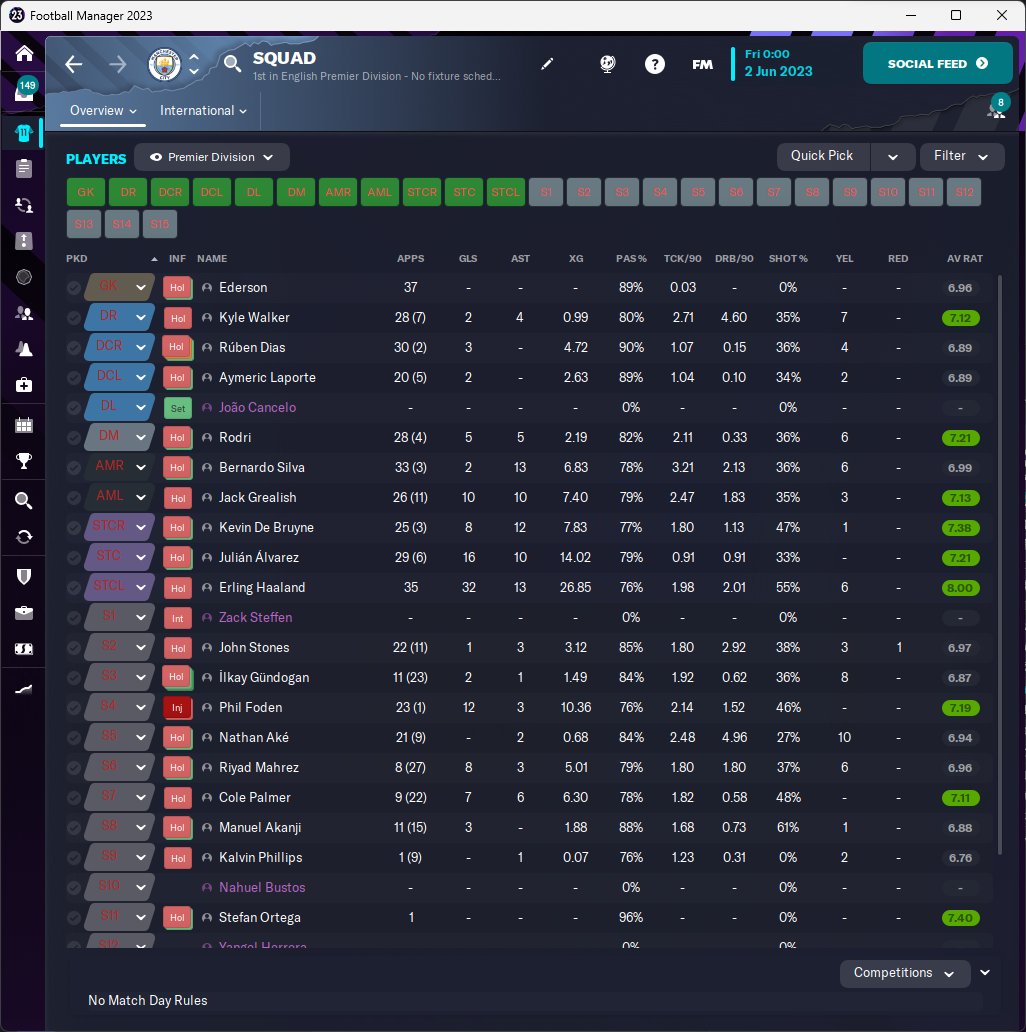This screenshot has height=1032, width=1026.
Task: Open the Medical Centre icon in sidebar
Action: [x=24, y=384]
